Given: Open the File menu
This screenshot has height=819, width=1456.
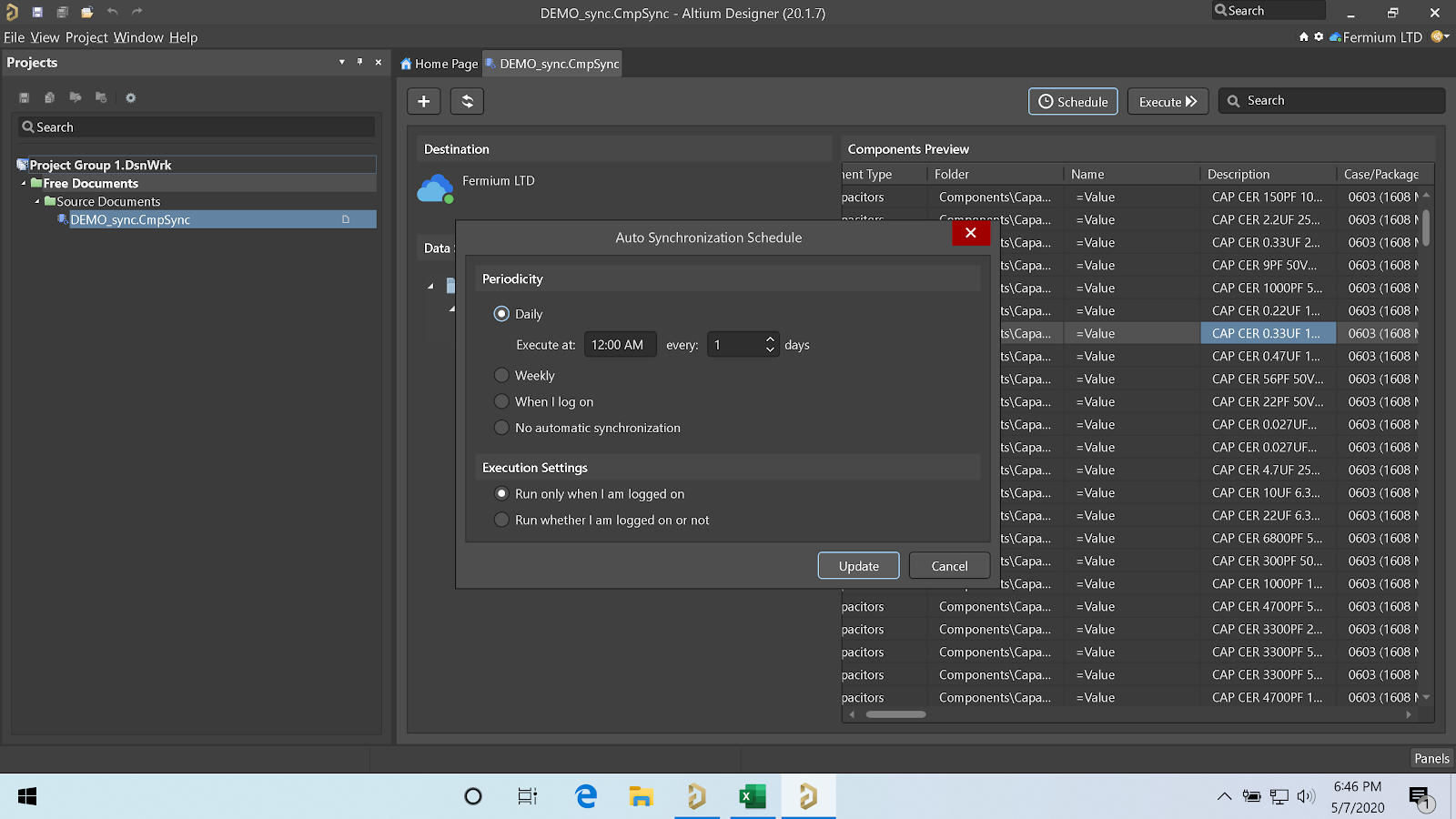Looking at the screenshot, I should tap(14, 37).
